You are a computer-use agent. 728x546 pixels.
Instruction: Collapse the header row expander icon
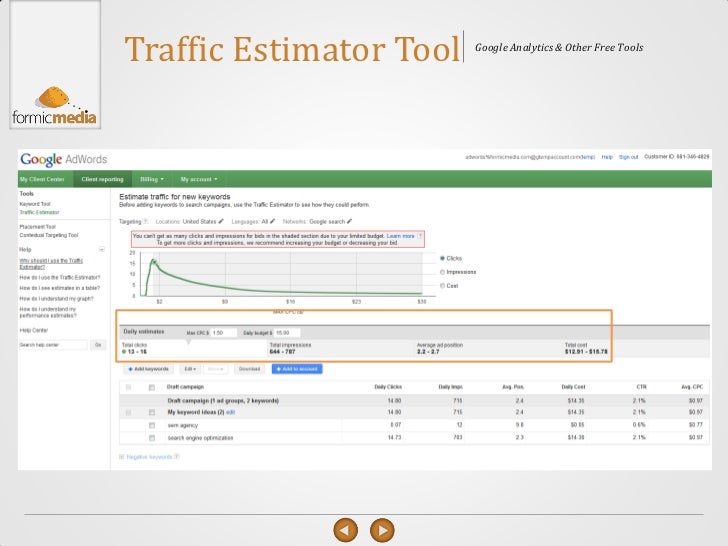[128, 387]
